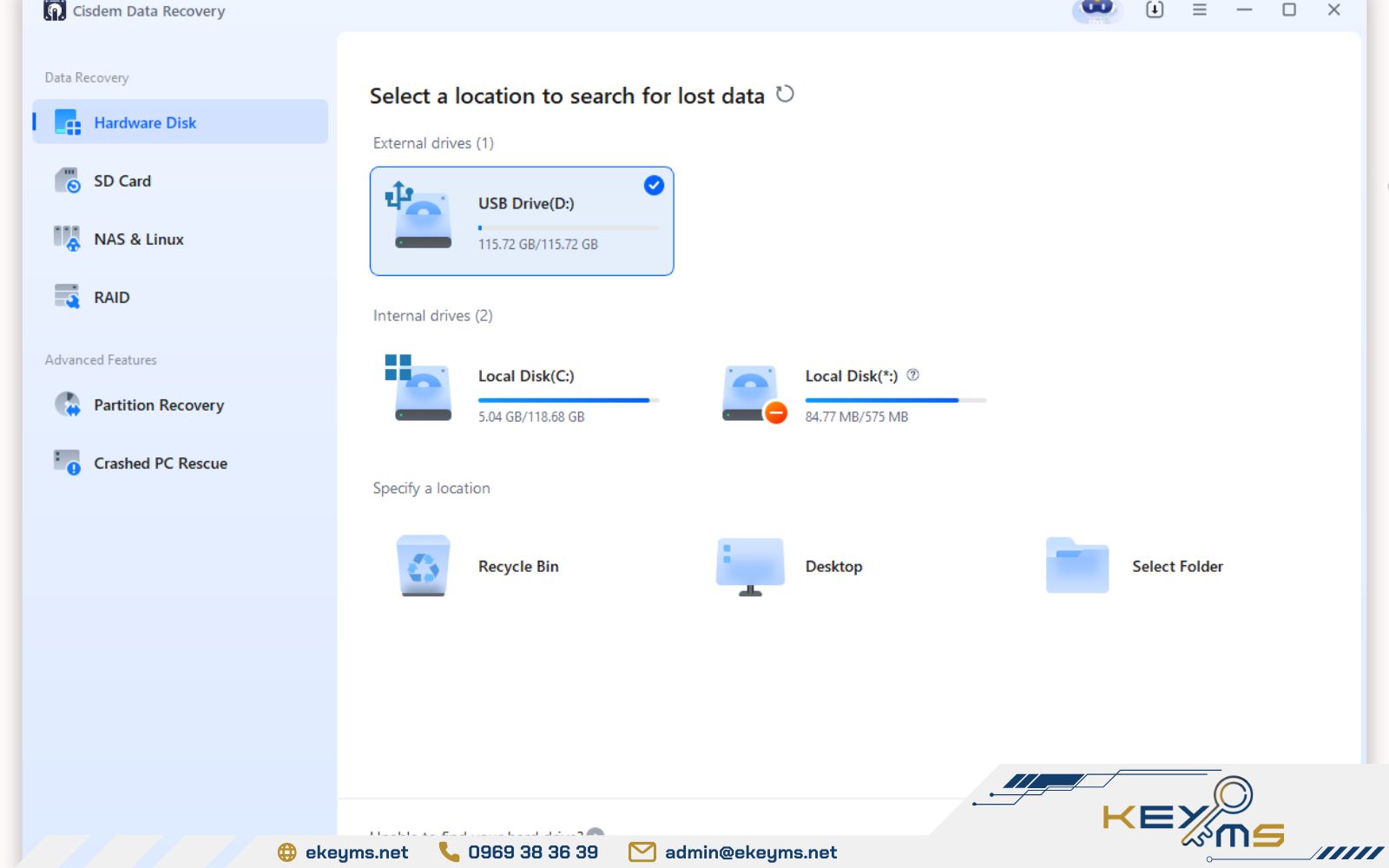Click the Local Disk(C:) usage bar
This screenshot has height=868, width=1389.
click(569, 400)
